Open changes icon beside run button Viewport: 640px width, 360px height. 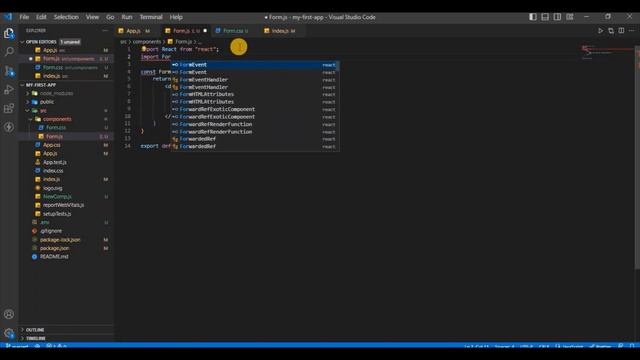(611, 31)
